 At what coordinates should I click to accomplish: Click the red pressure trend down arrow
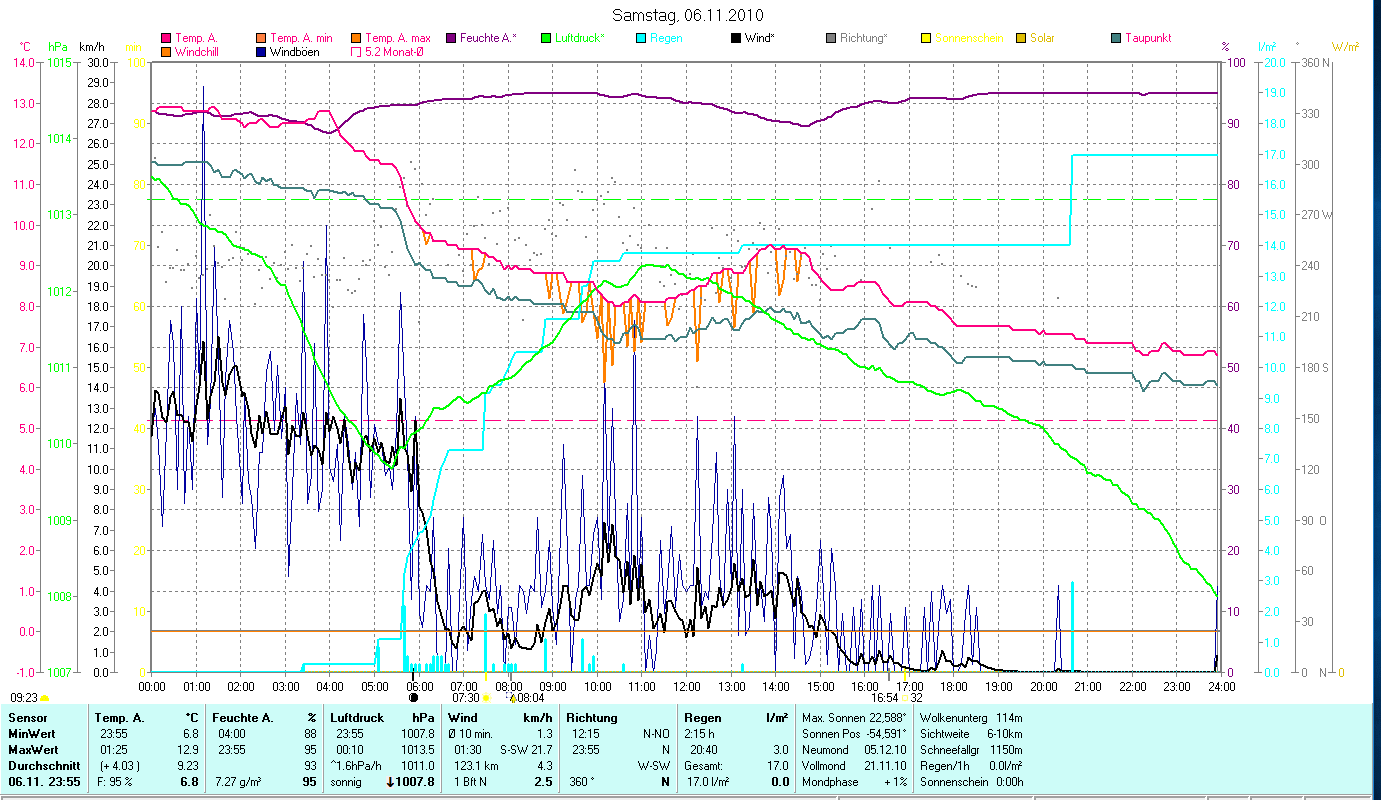390,782
